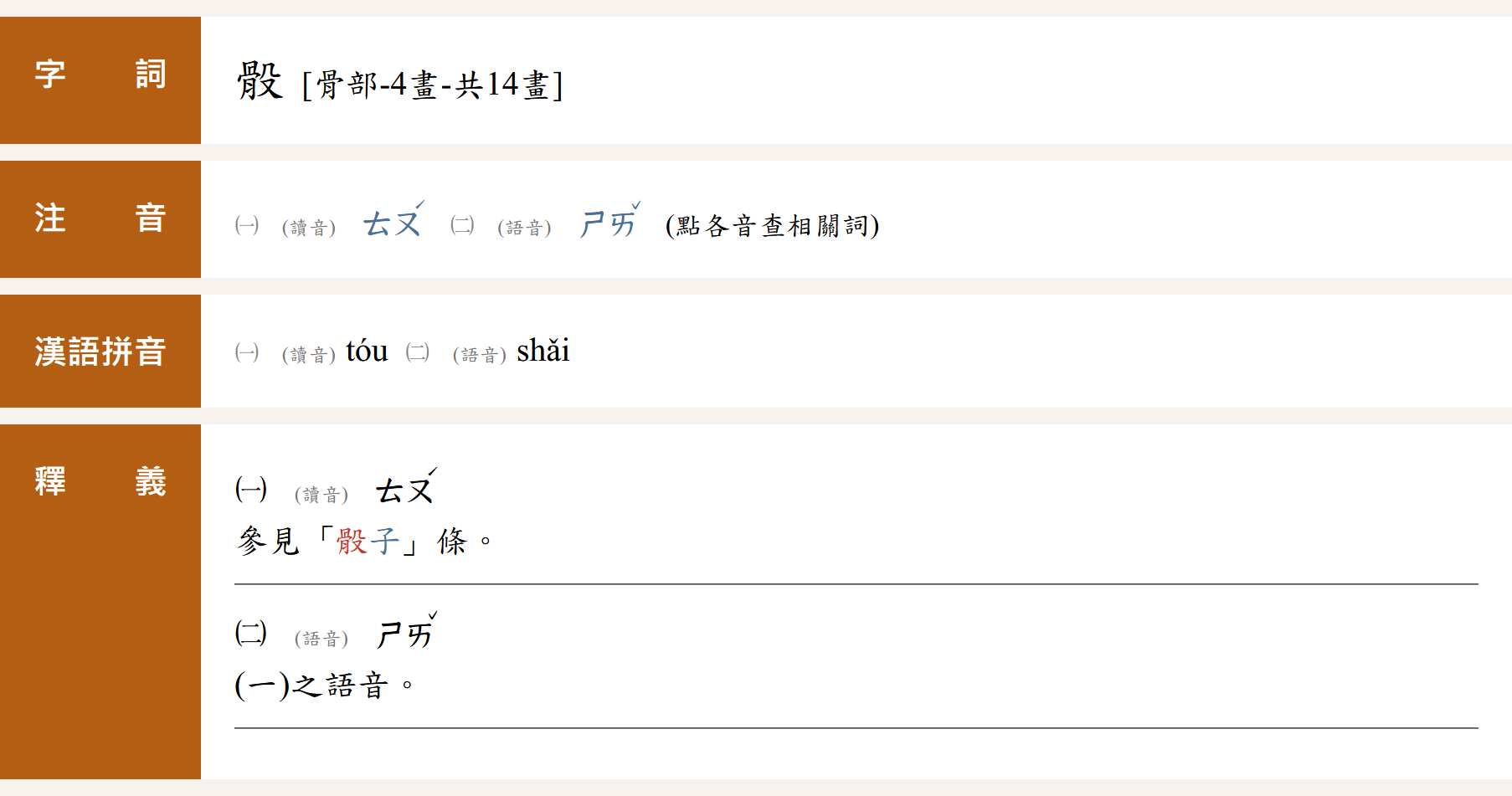Click the 字詞 section header
The image size is (1512, 796).
pyautogui.click(x=100, y=74)
